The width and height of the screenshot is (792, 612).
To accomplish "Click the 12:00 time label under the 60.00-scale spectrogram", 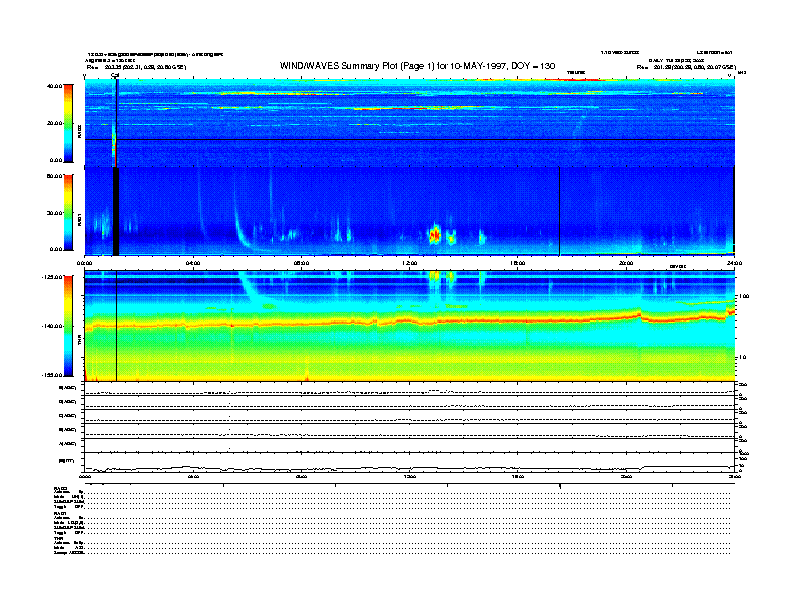I will click(x=409, y=263).
